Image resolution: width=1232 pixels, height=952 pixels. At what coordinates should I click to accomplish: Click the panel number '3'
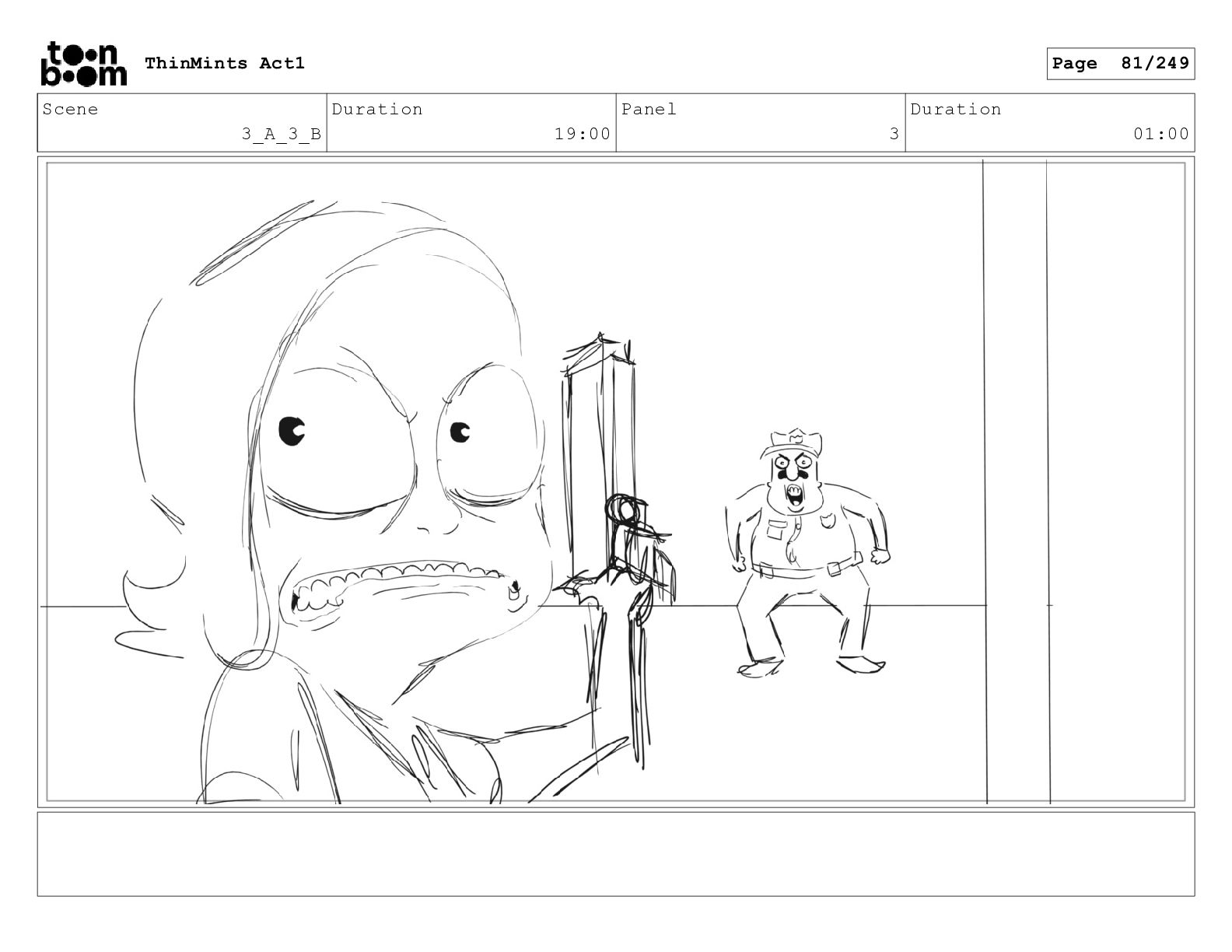(x=894, y=135)
